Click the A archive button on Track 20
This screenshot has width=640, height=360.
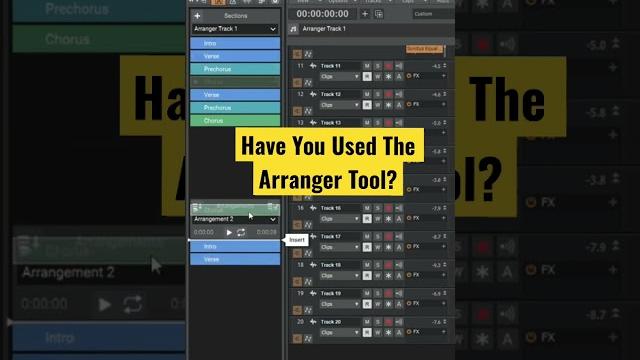399,333
